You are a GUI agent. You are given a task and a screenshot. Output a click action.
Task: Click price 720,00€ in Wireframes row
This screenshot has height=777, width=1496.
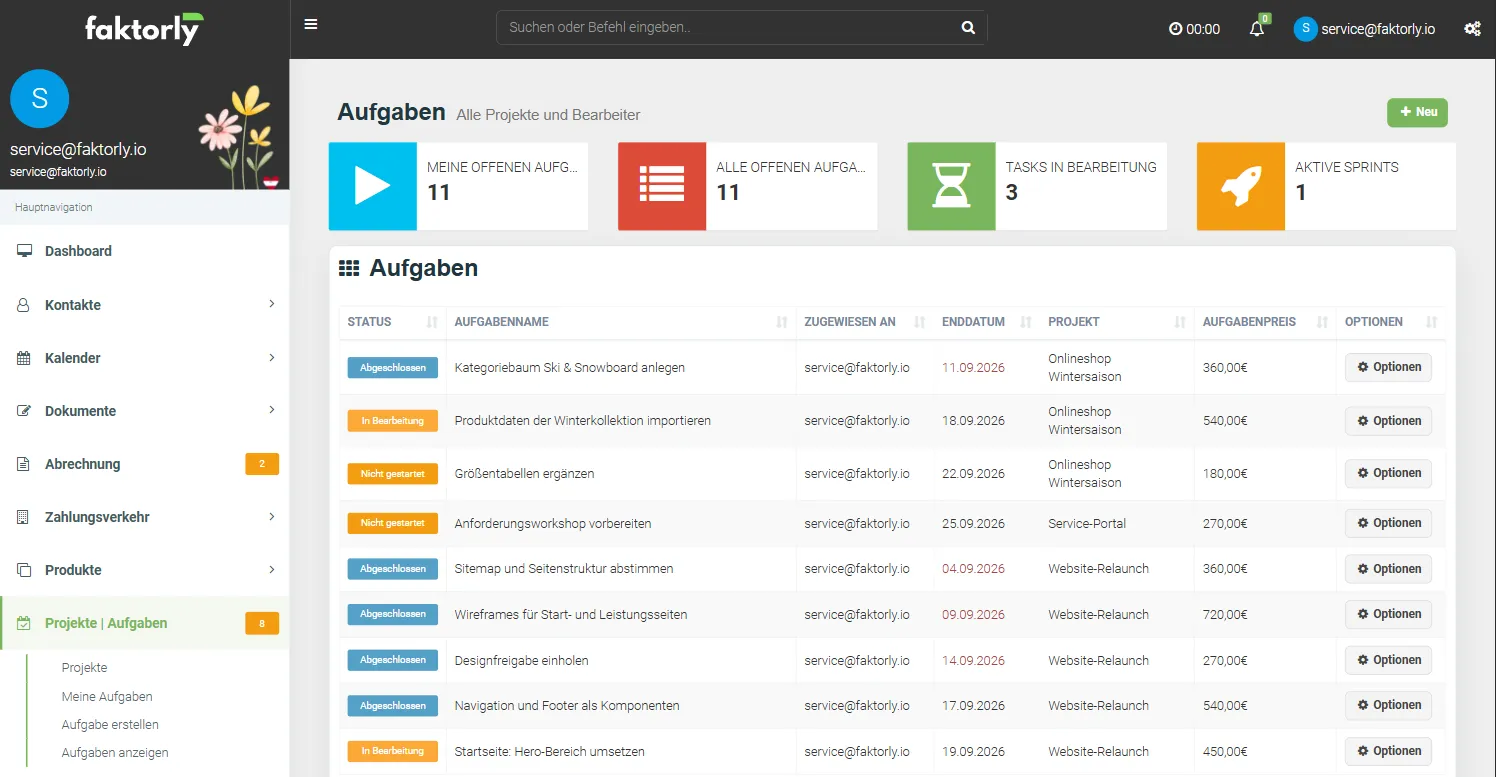pos(1225,615)
